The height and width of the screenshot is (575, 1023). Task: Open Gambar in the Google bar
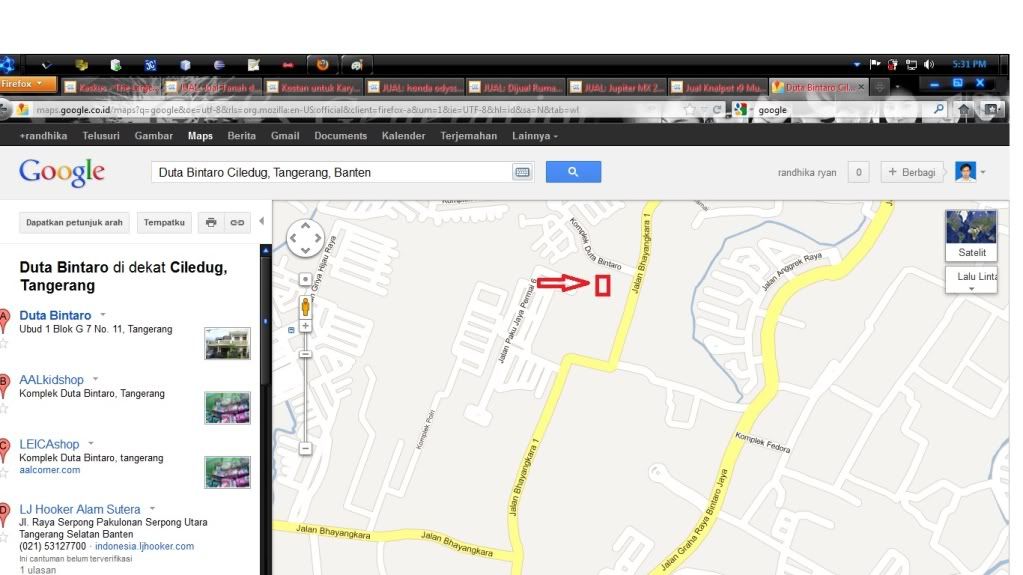click(x=153, y=136)
